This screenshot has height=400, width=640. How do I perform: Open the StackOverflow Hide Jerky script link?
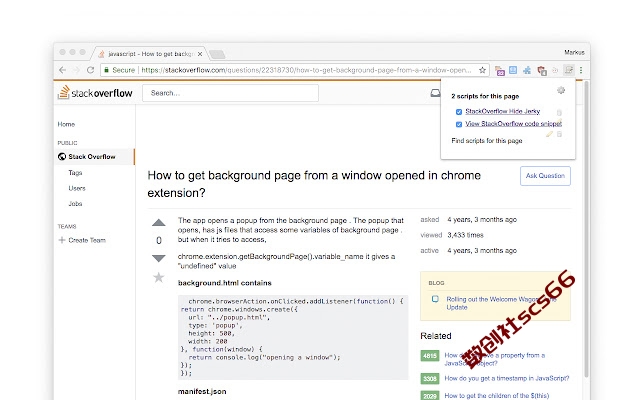pyautogui.click(x=502, y=111)
